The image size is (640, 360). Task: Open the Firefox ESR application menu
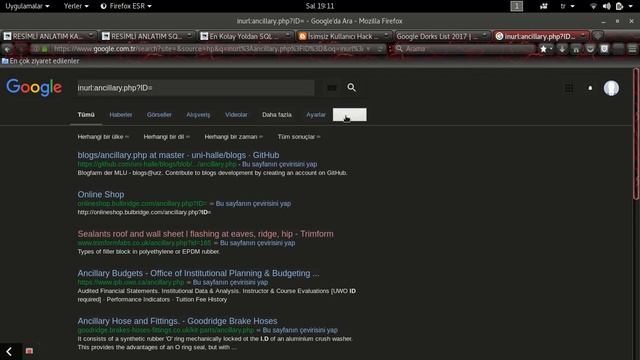point(126,6)
